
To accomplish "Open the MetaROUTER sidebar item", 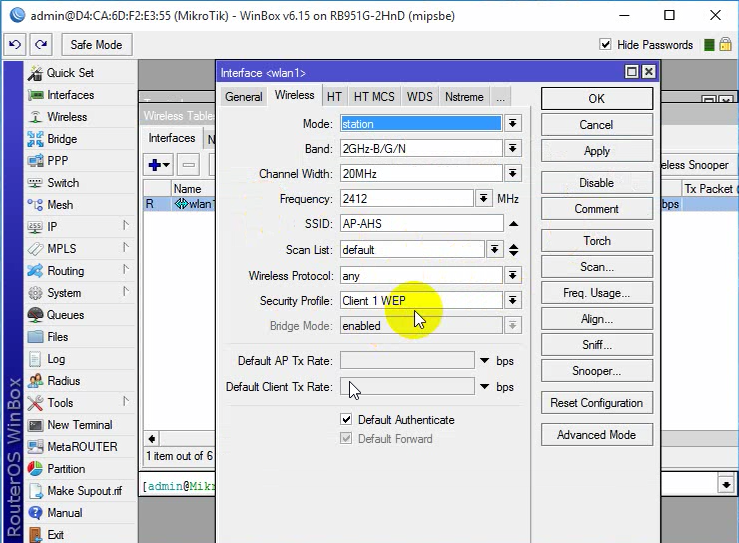I will tap(82, 446).
